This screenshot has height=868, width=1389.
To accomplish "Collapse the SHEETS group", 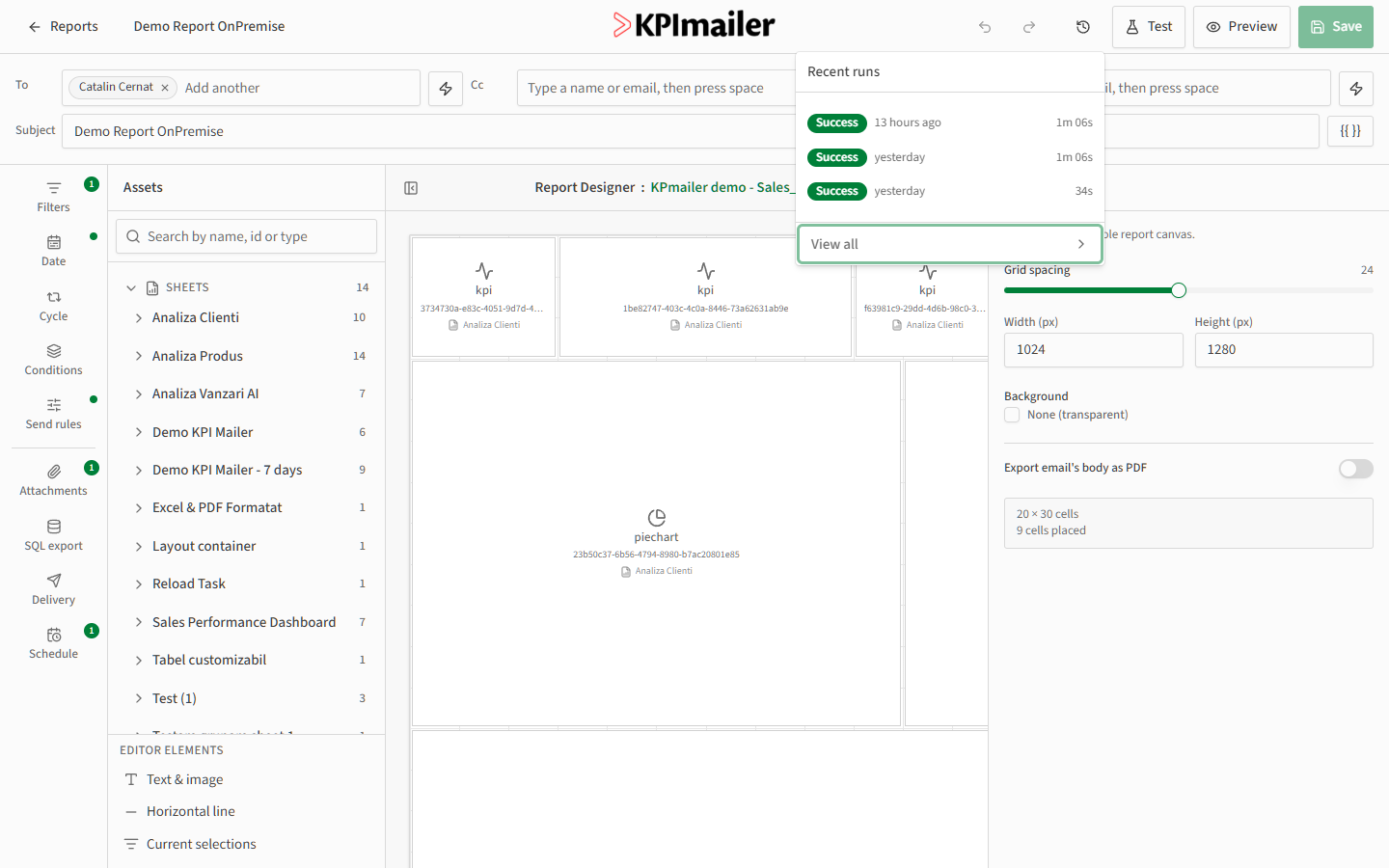I will pyautogui.click(x=131, y=287).
